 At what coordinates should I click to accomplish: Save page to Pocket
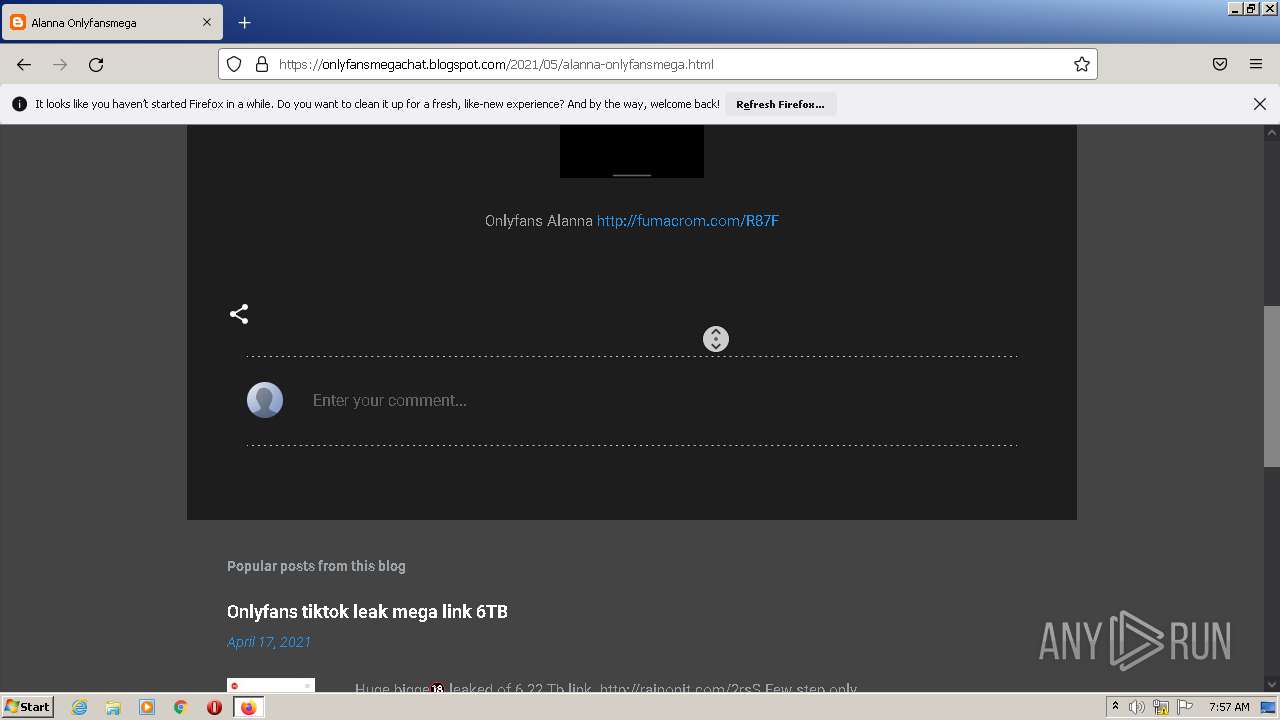click(x=1220, y=64)
